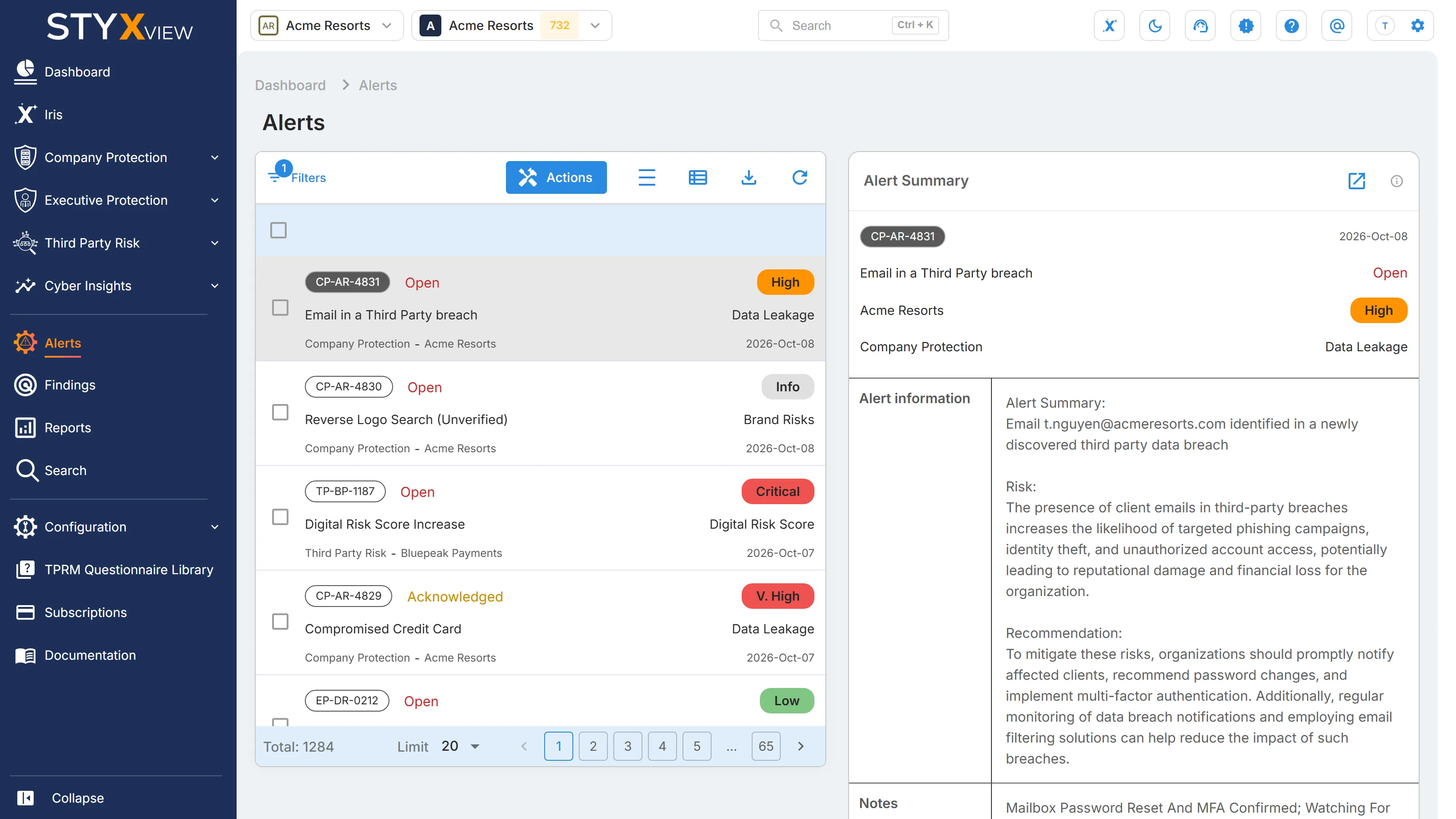This screenshot has width=1456, height=819.
Task: Check the CP-AR-4830 alert checkbox
Action: pos(280,412)
